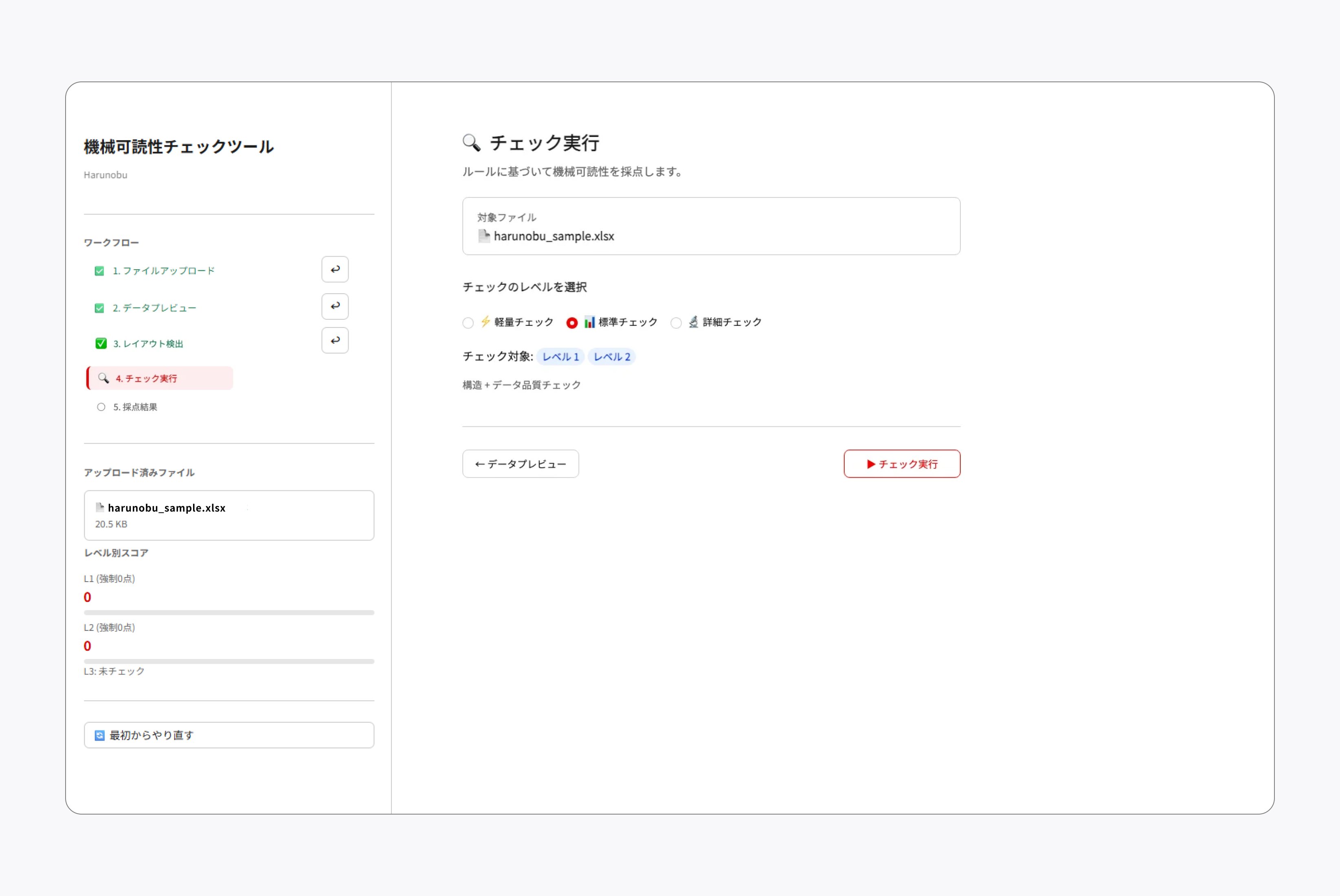The height and width of the screenshot is (896, 1340).
Task: Click the text L3: 未チェック
Action: tap(114, 672)
